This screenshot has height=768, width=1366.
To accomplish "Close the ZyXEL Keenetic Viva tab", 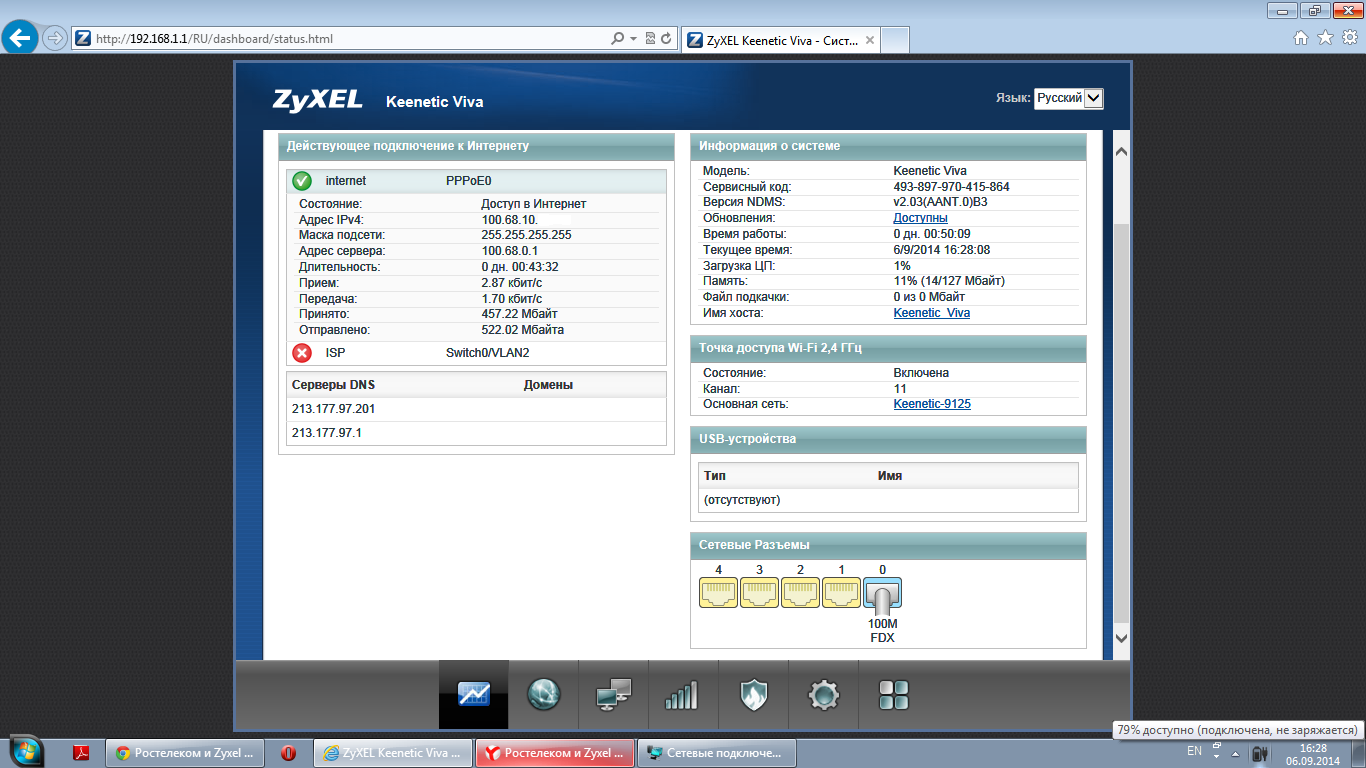I will pos(870,40).
